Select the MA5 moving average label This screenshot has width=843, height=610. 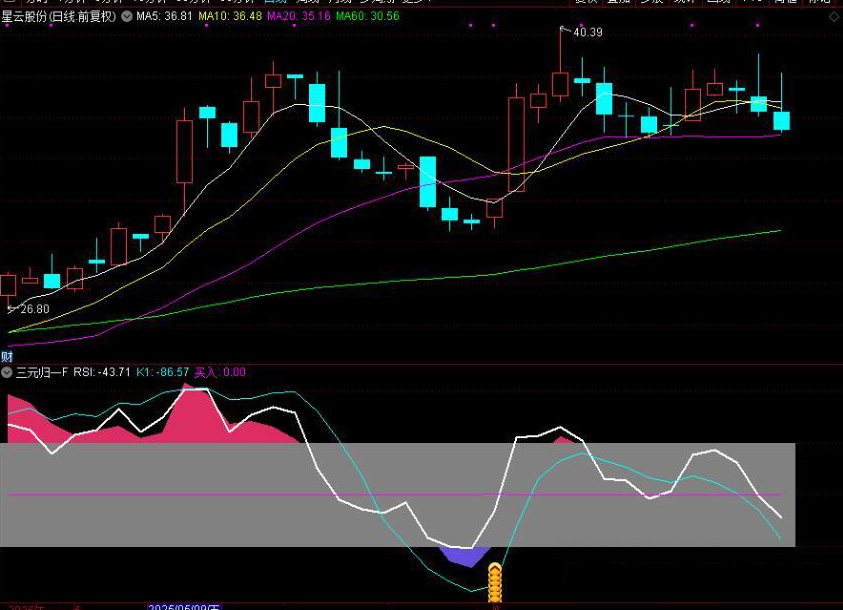click(x=164, y=17)
